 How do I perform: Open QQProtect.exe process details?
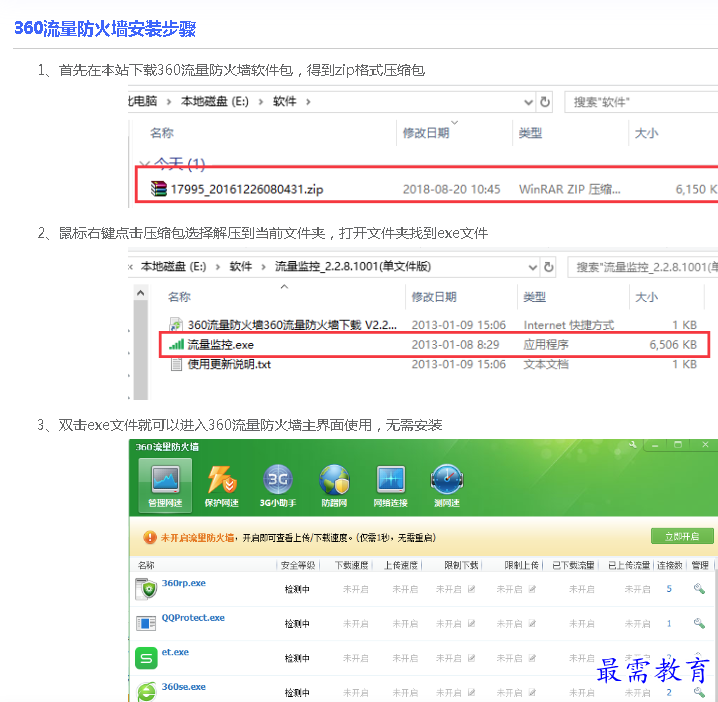tap(193, 618)
